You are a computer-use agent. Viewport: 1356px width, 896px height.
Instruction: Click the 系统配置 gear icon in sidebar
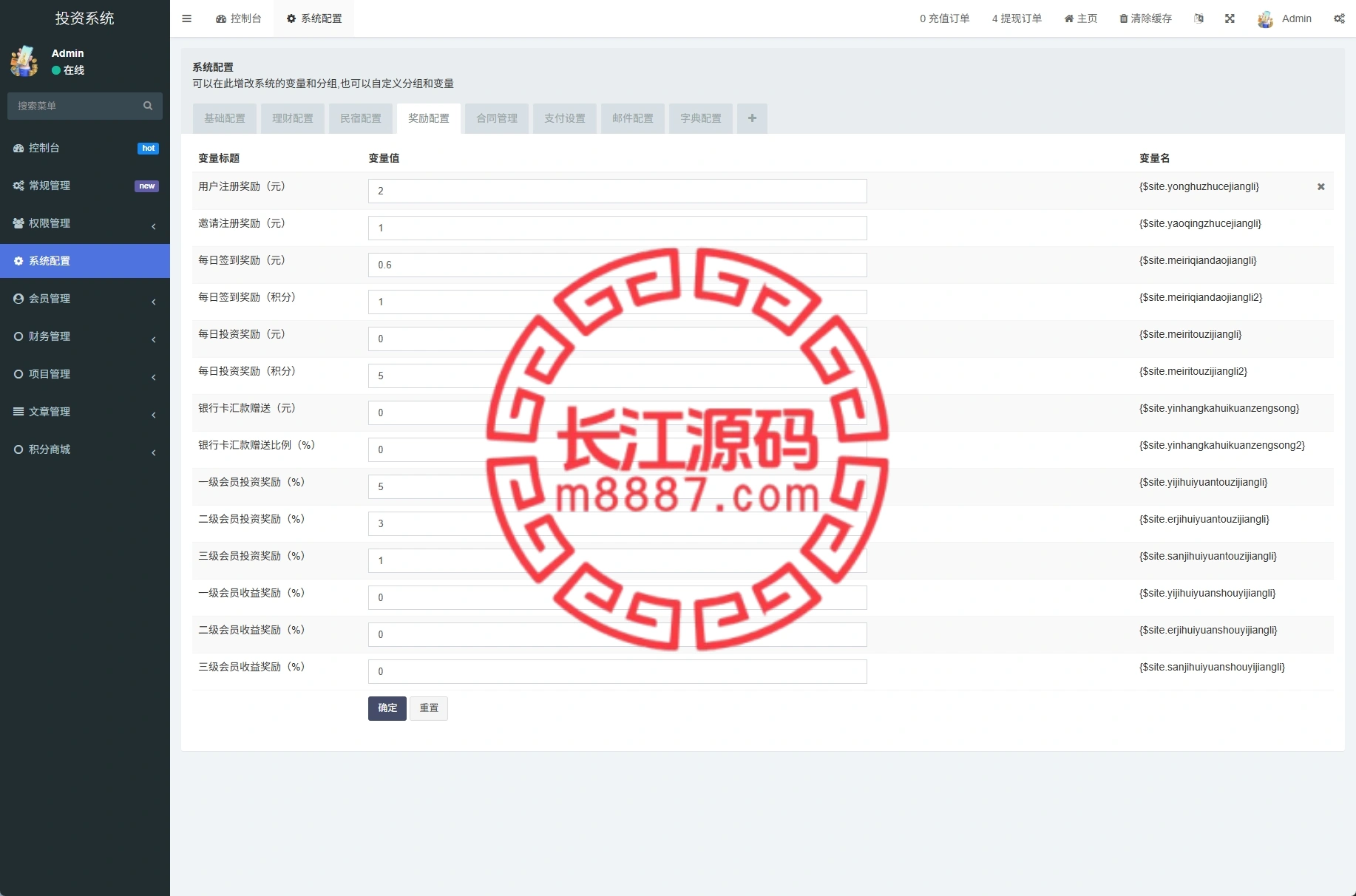pyautogui.click(x=18, y=261)
